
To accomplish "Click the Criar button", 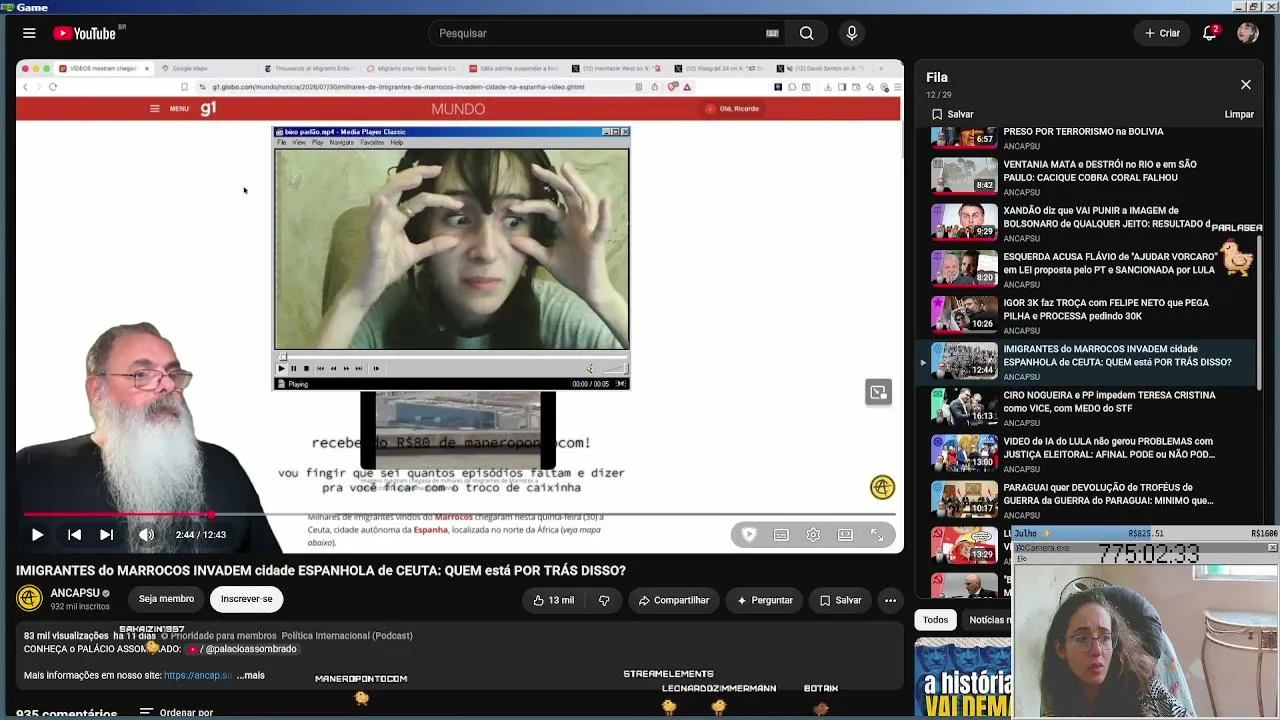I will coord(1162,33).
